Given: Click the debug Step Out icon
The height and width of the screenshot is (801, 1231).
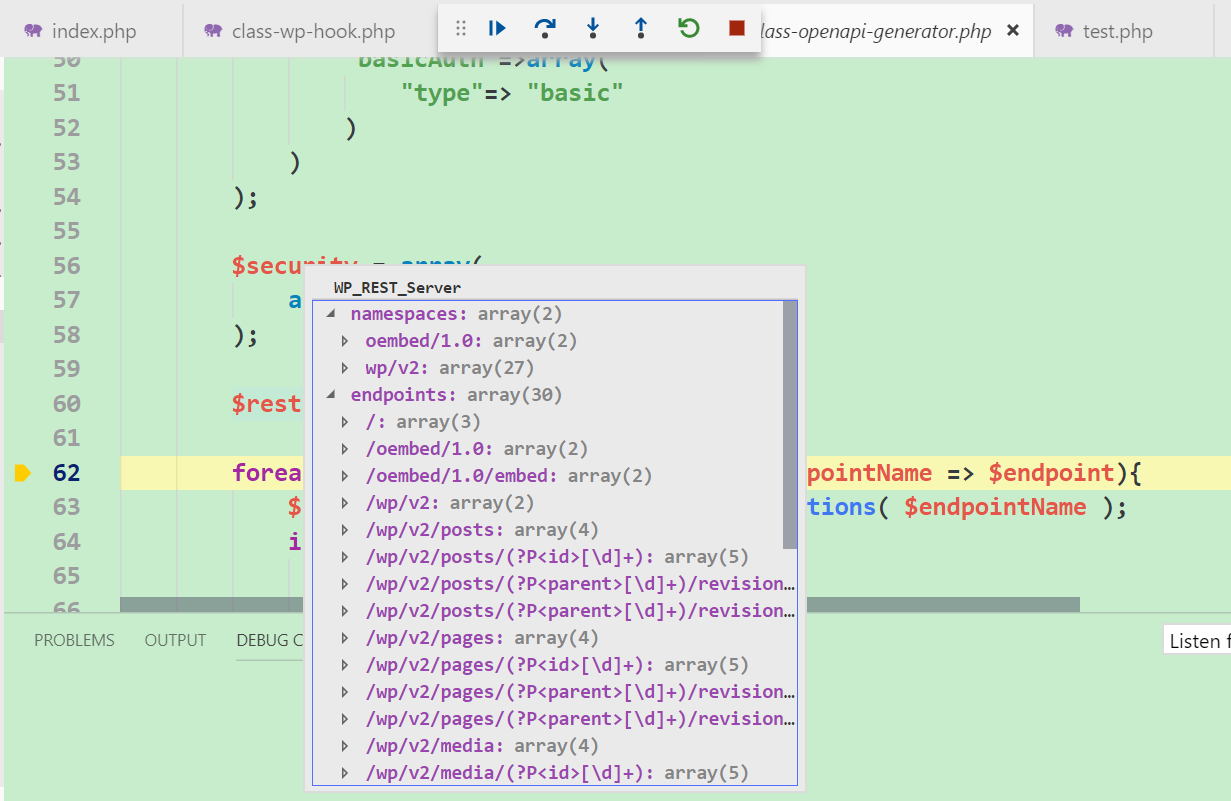Looking at the screenshot, I should (x=641, y=29).
